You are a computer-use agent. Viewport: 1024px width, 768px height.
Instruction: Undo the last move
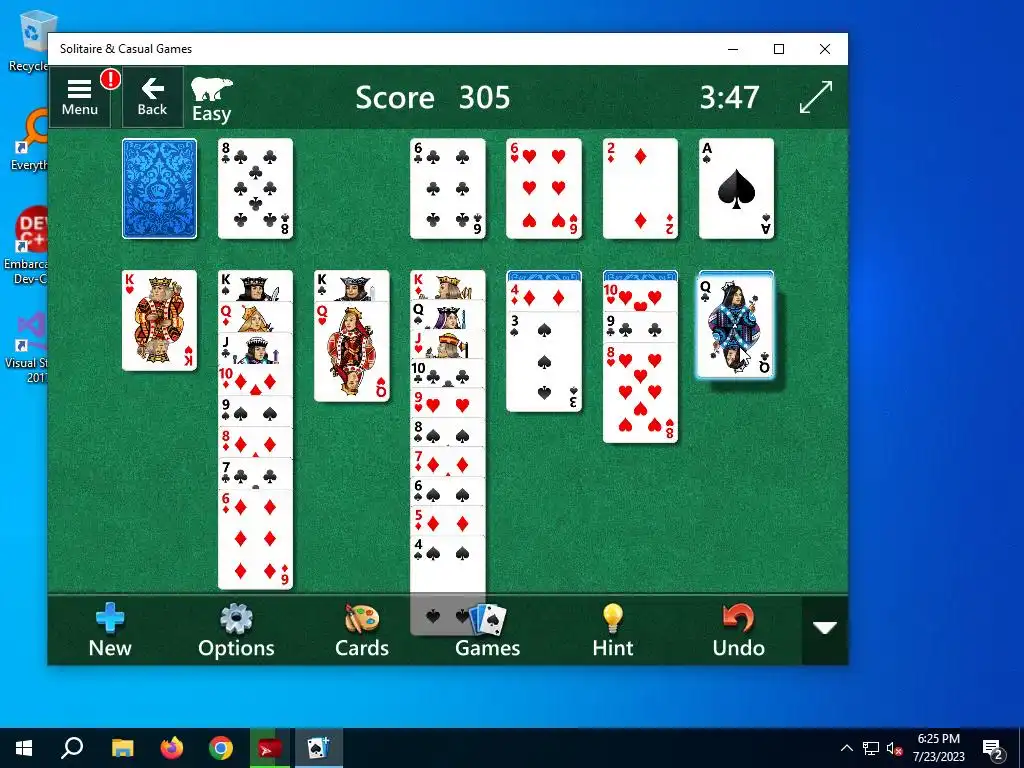[x=739, y=630]
